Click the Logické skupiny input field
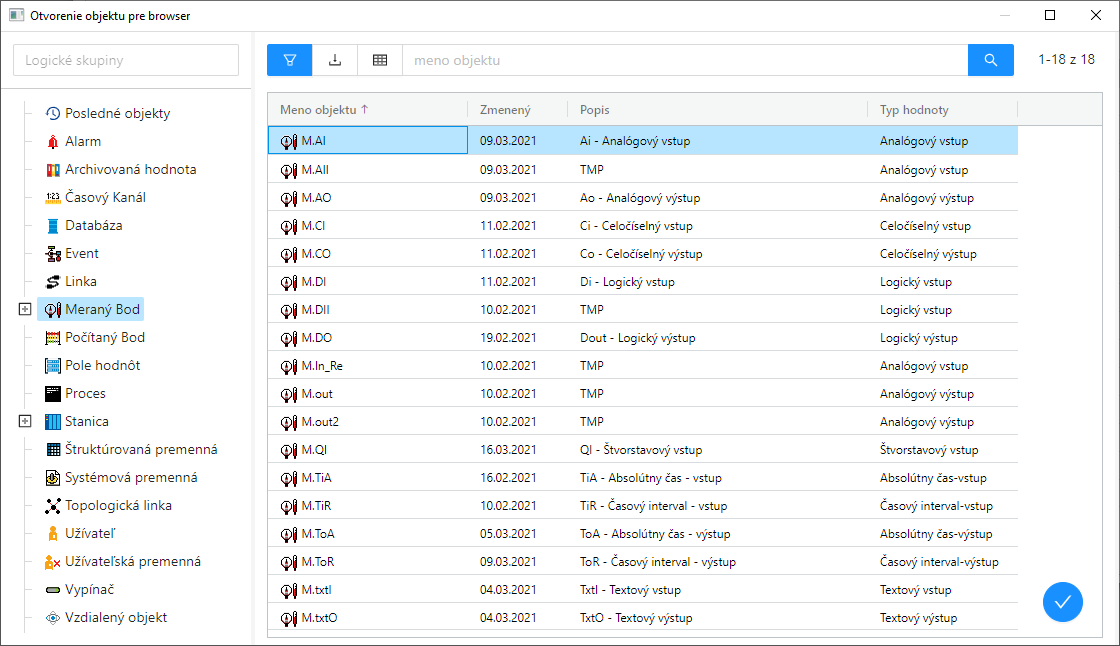 126,60
